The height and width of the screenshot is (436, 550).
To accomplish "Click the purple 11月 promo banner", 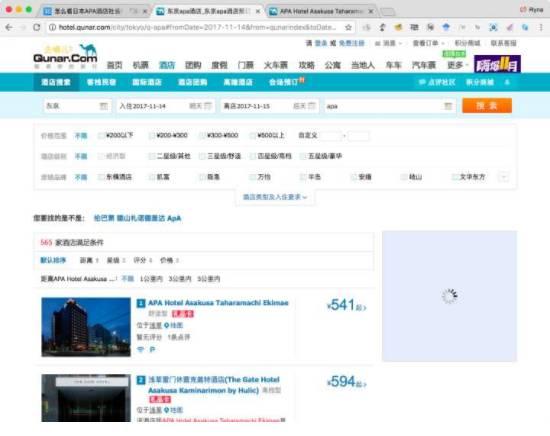I will (497, 64).
